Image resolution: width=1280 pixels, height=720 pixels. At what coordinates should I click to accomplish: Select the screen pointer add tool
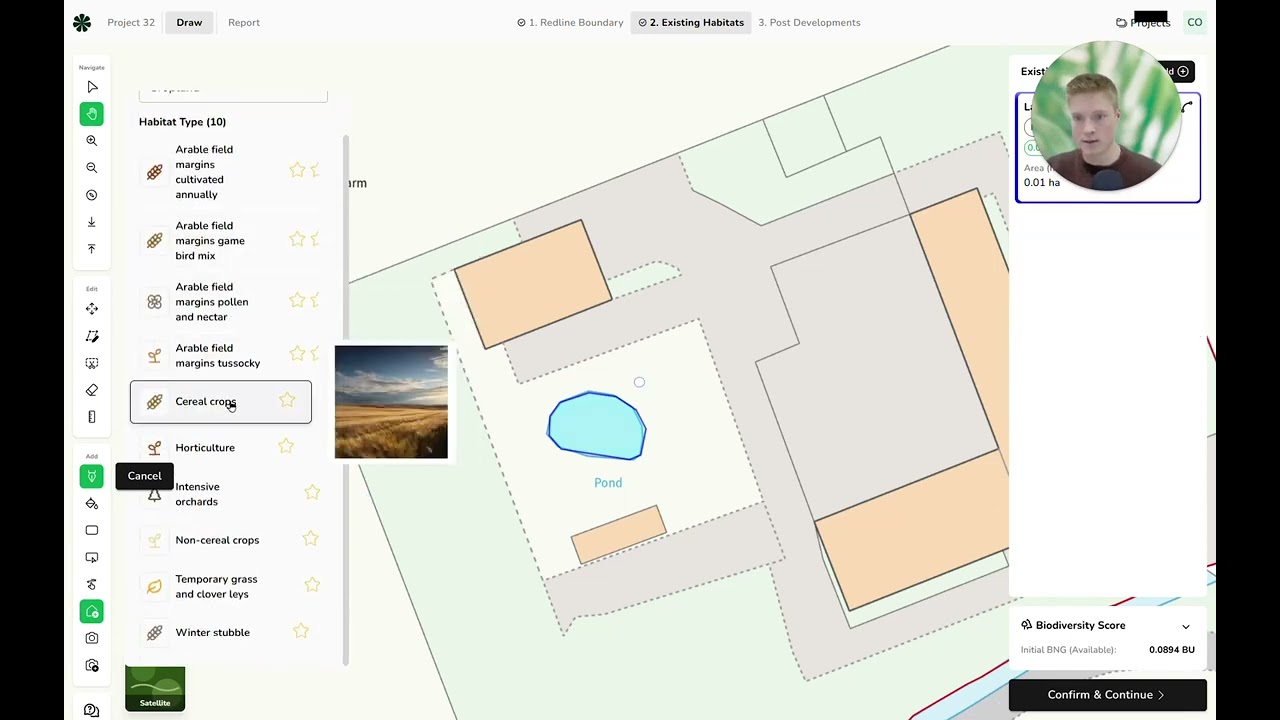(92, 557)
